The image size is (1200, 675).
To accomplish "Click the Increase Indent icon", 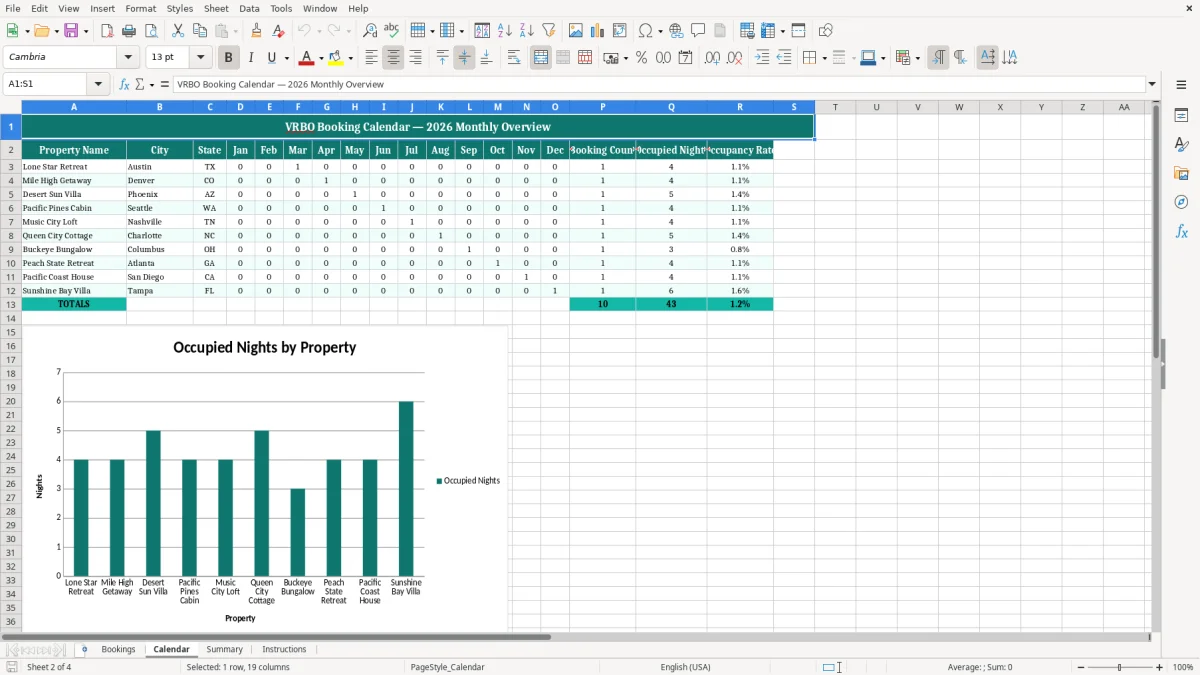I will coord(762,58).
